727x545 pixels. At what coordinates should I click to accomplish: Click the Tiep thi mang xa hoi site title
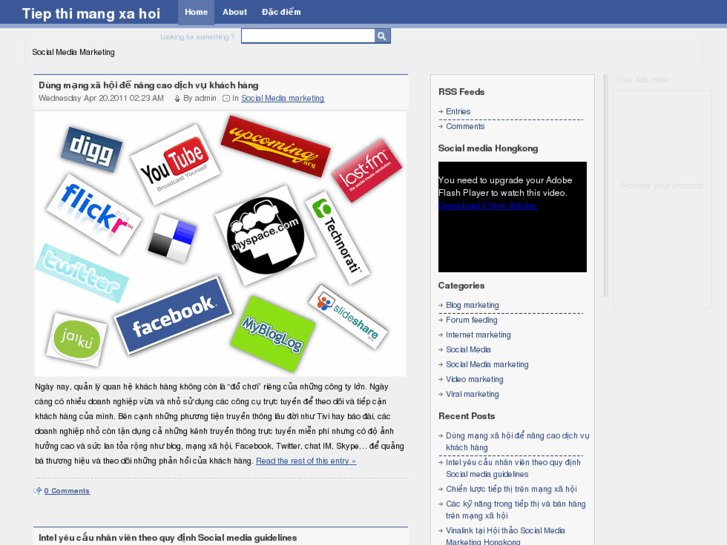pos(91,13)
